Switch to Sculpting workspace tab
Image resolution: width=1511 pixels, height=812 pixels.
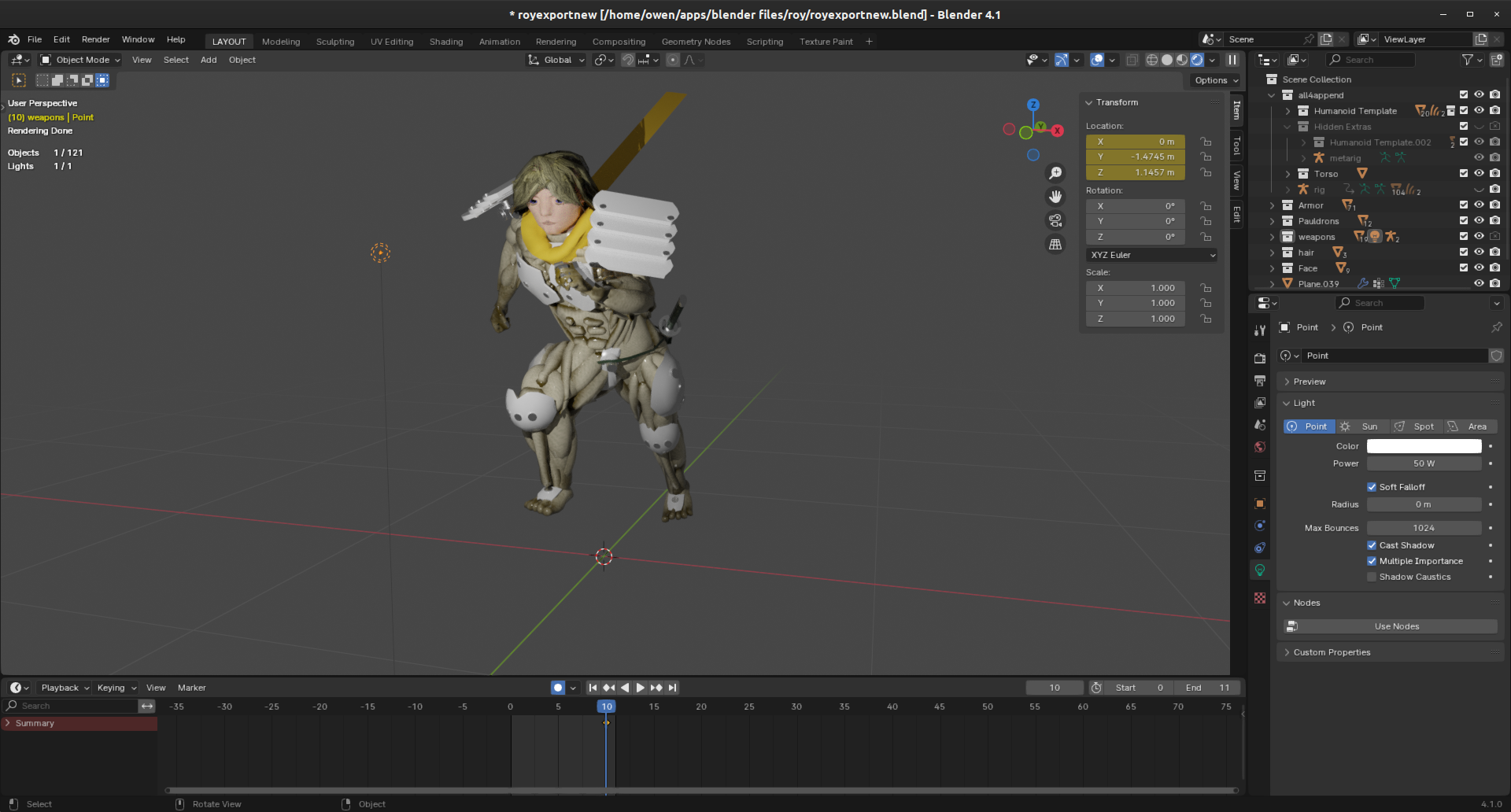(x=335, y=42)
